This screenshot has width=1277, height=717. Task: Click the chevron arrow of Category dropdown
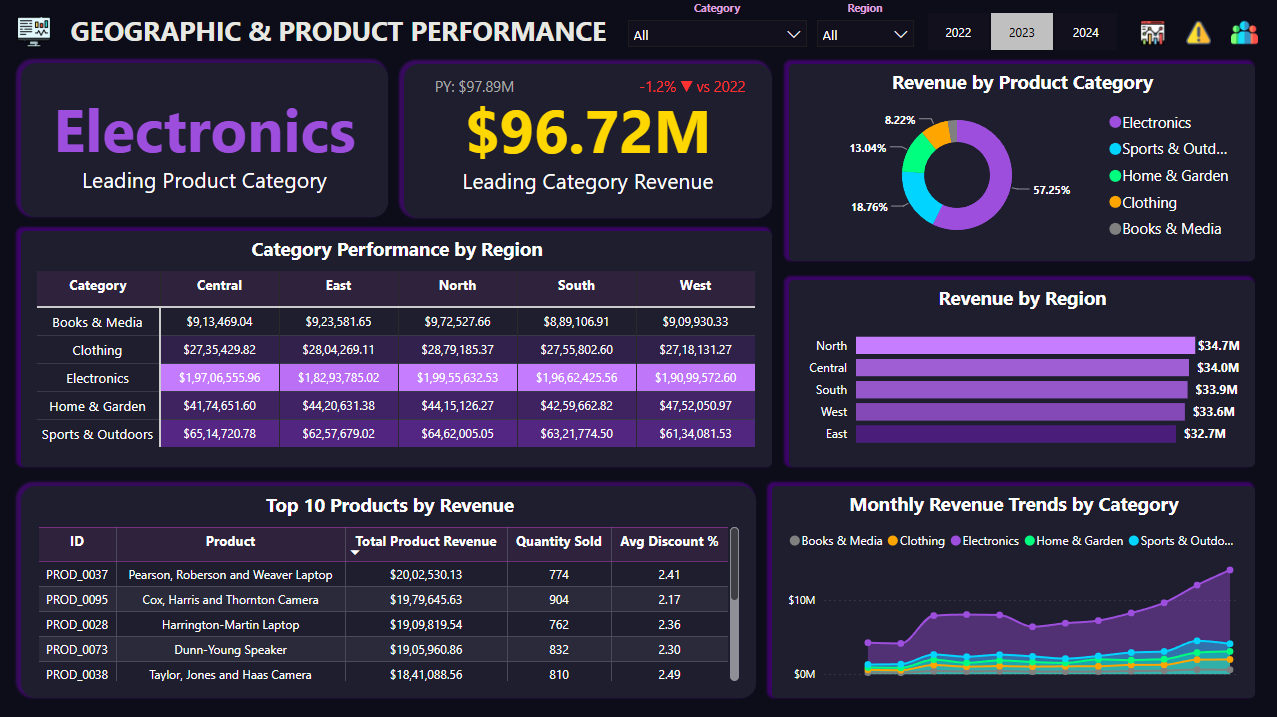(794, 35)
